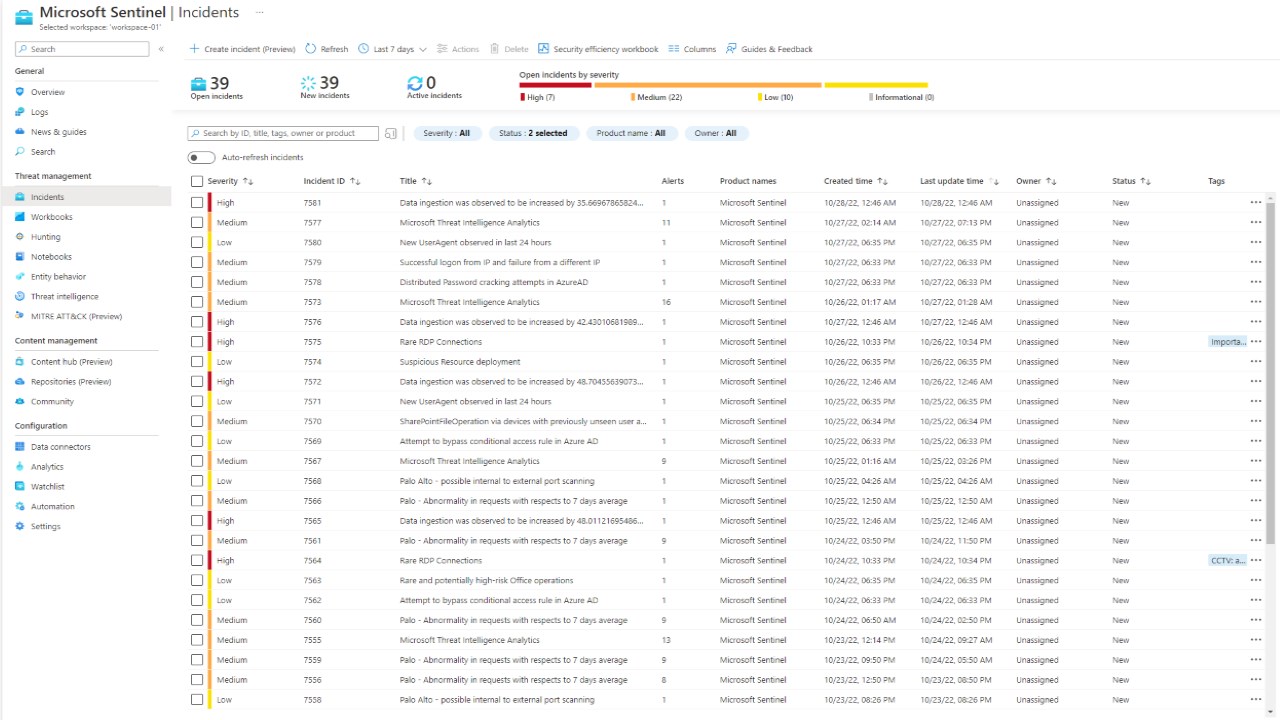
Task: Open Security efficiency workbook
Action: point(598,49)
